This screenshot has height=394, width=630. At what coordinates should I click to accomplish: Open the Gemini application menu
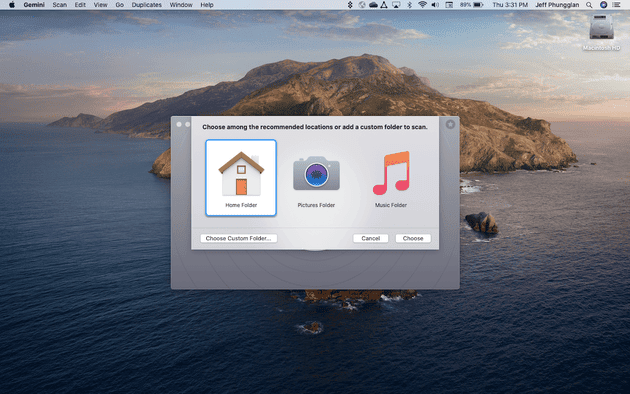[x=34, y=5]
